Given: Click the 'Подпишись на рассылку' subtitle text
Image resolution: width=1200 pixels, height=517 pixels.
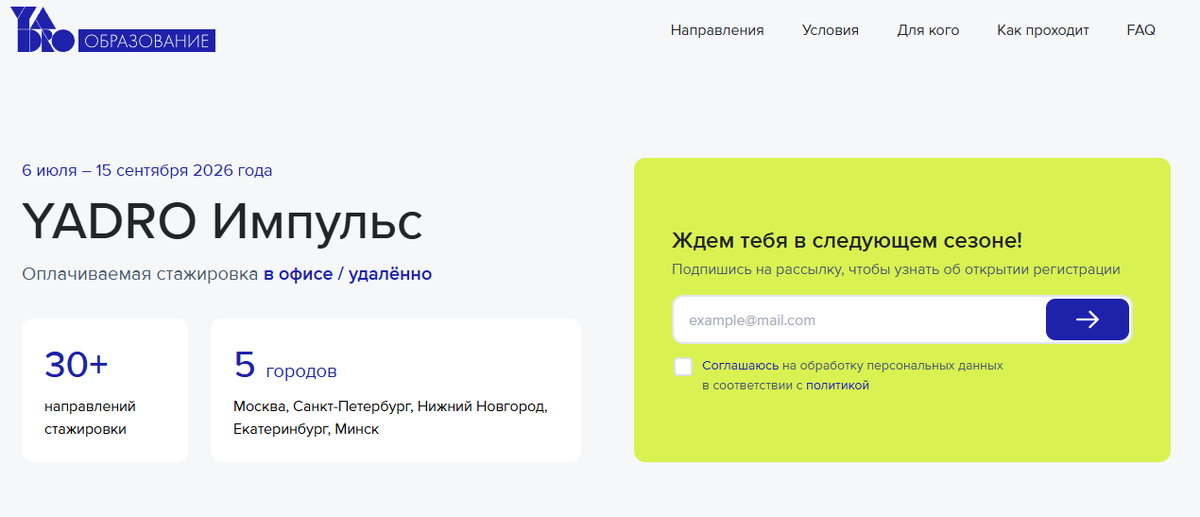Looking at the screenshot, I should pos(896,270).
